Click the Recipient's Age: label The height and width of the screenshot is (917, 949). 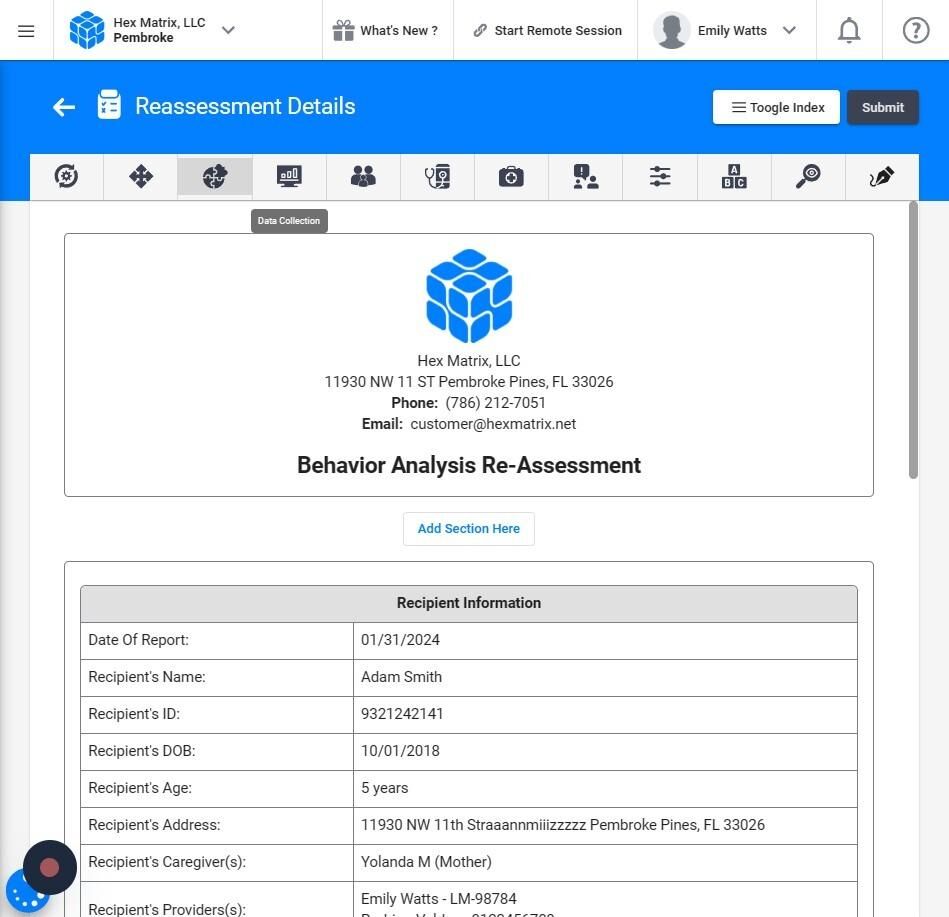tap(140, 787)
